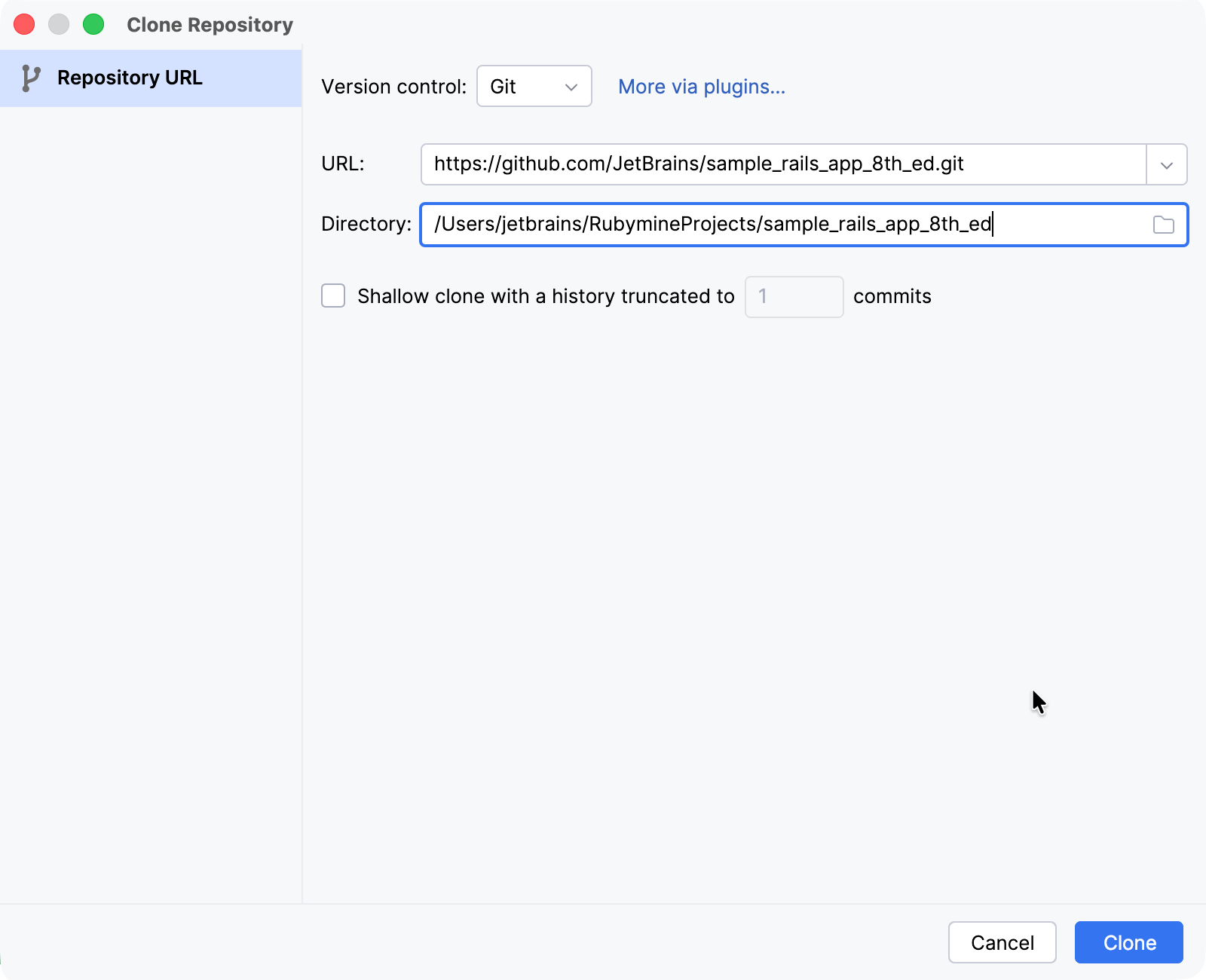The height and width of the screenshot is (980, 1206).
Task: Select Repository URL in the sidebar
Action: 151,78
